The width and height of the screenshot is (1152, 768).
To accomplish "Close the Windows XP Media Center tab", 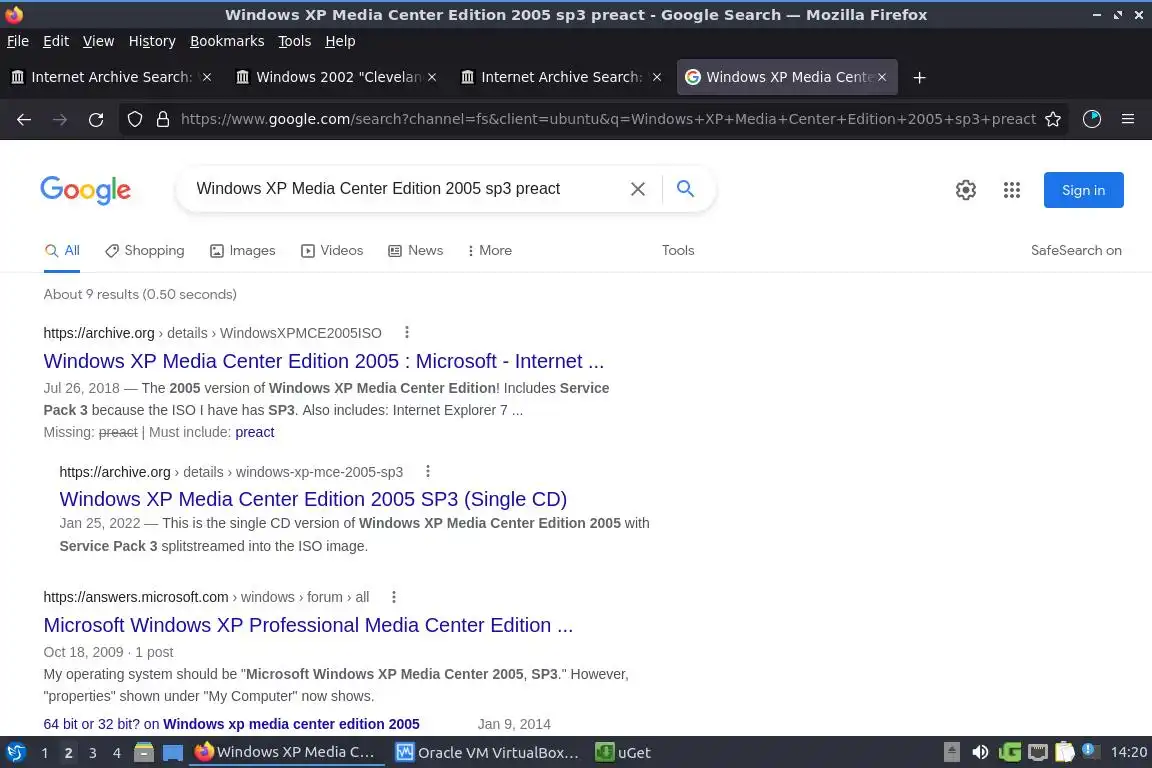I will 882,77.
